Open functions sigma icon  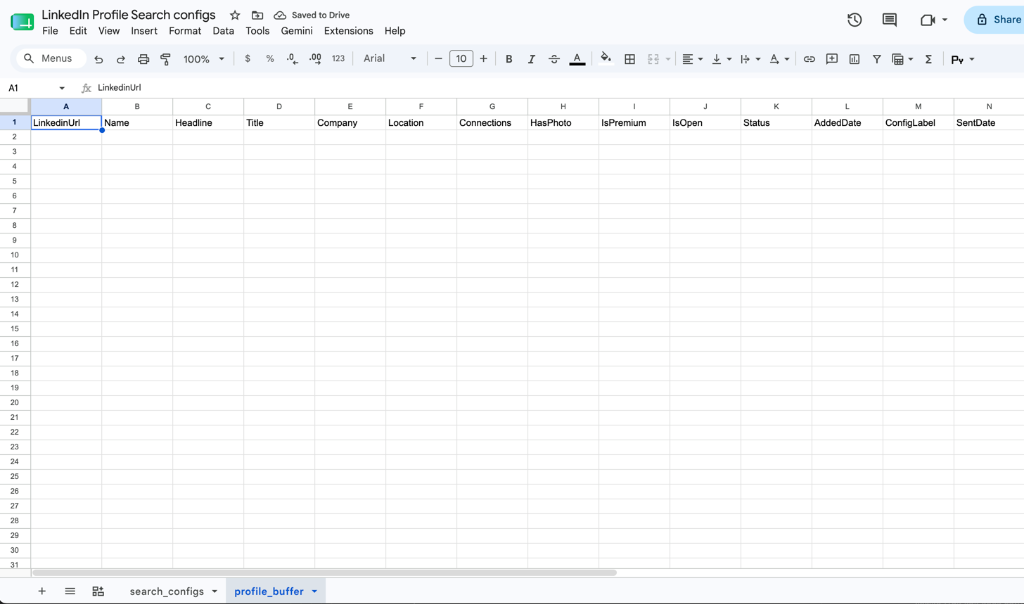[x=928, y=59]
